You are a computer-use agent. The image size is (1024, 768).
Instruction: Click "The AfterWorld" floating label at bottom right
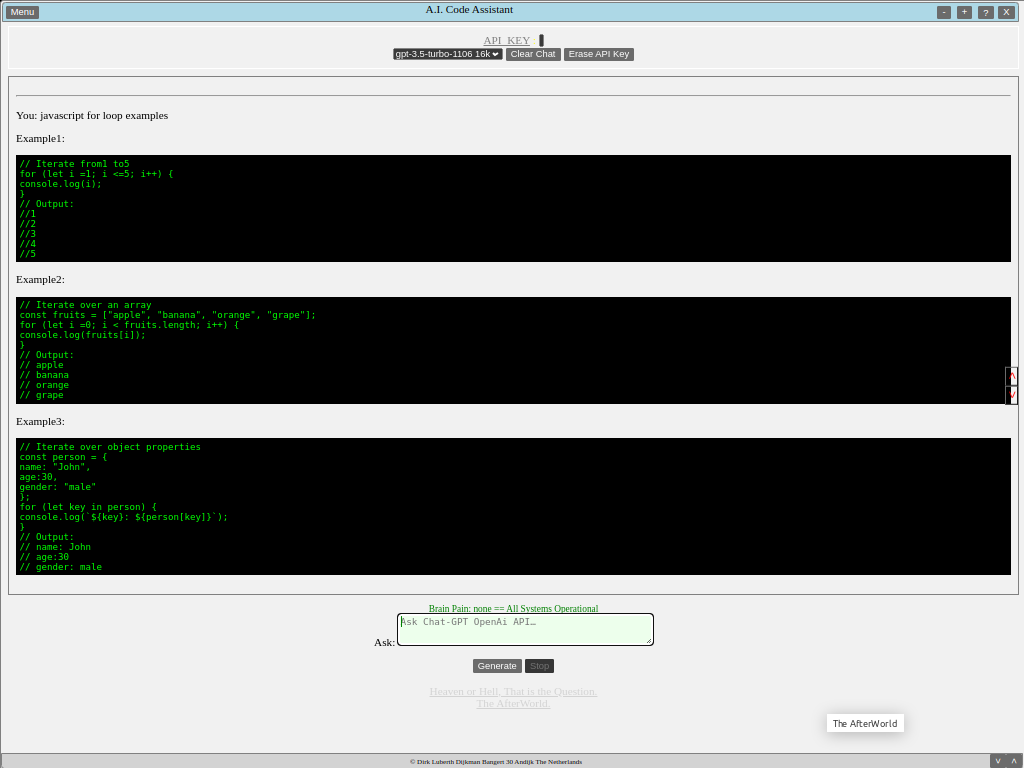864,722
